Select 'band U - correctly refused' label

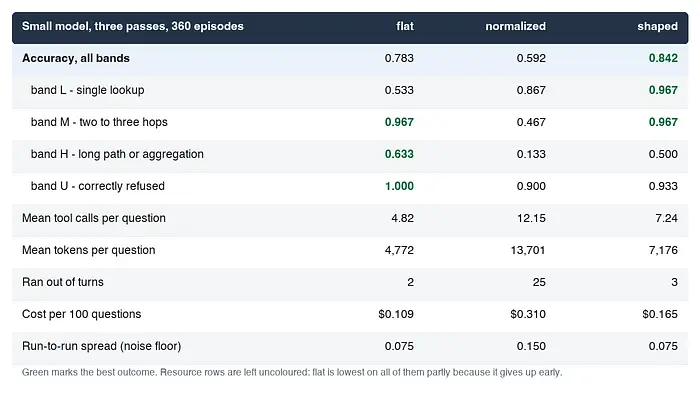click(98, 186)
